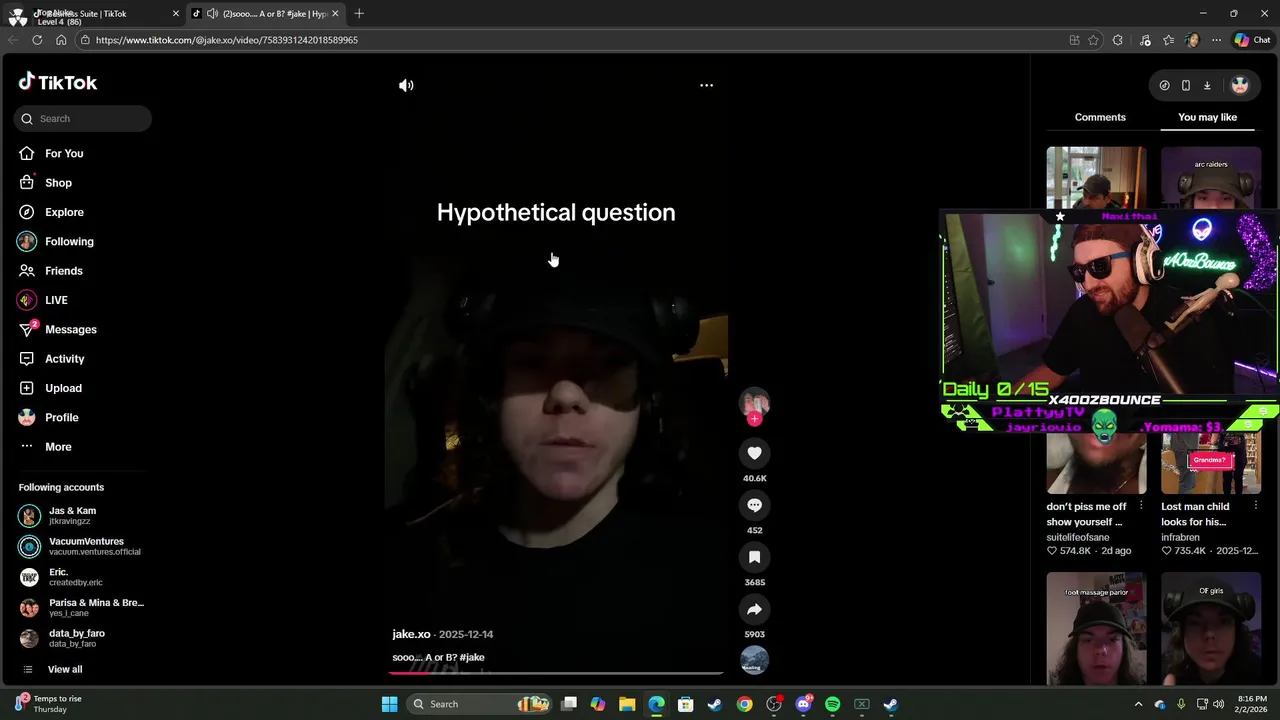The width and height of the screenshot is (1280, 720).
Task: Open the Windows Start menu
Action: (x=389, y=704)
